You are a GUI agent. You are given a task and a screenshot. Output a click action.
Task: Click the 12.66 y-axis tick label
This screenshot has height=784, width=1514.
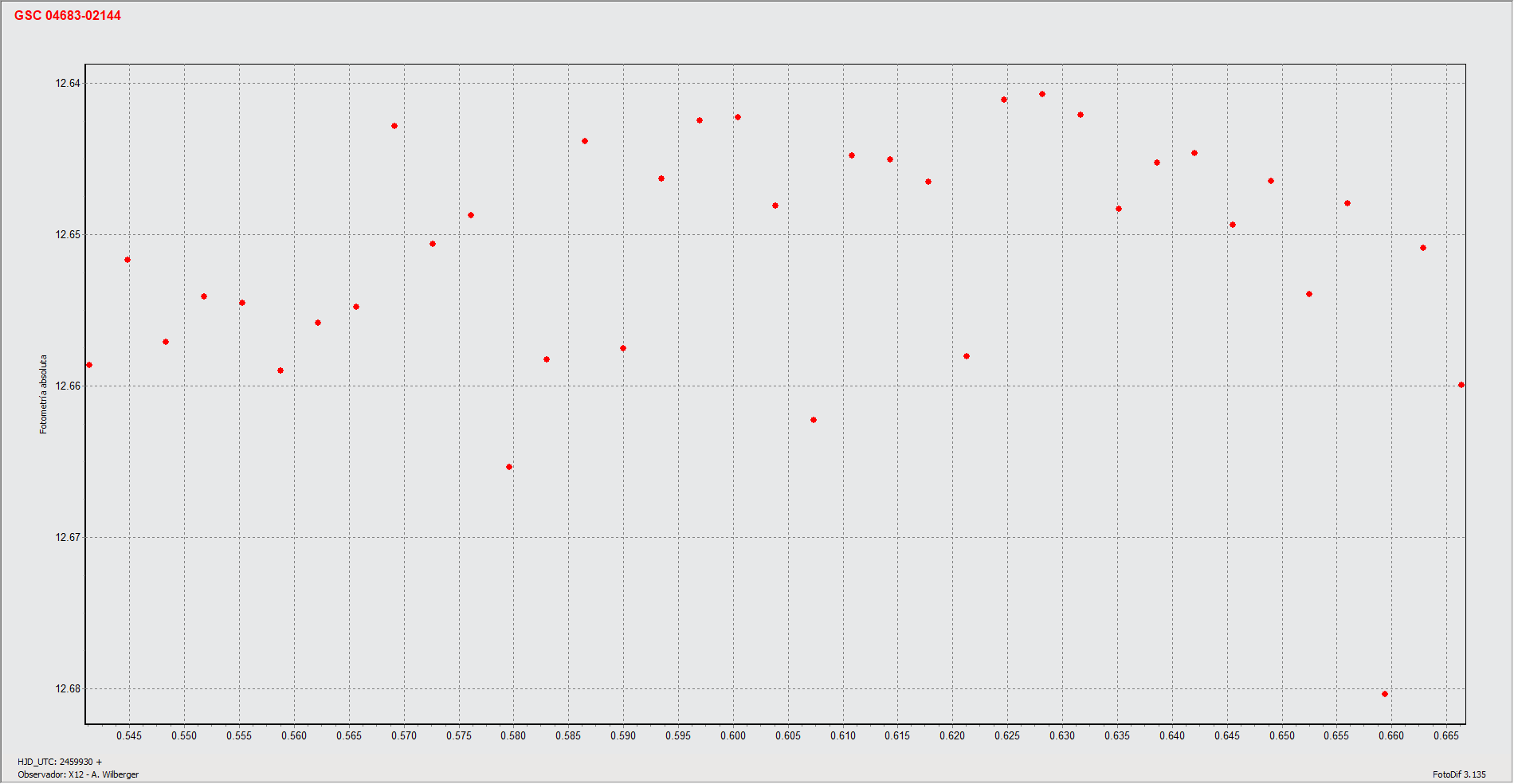click(68, 386)
